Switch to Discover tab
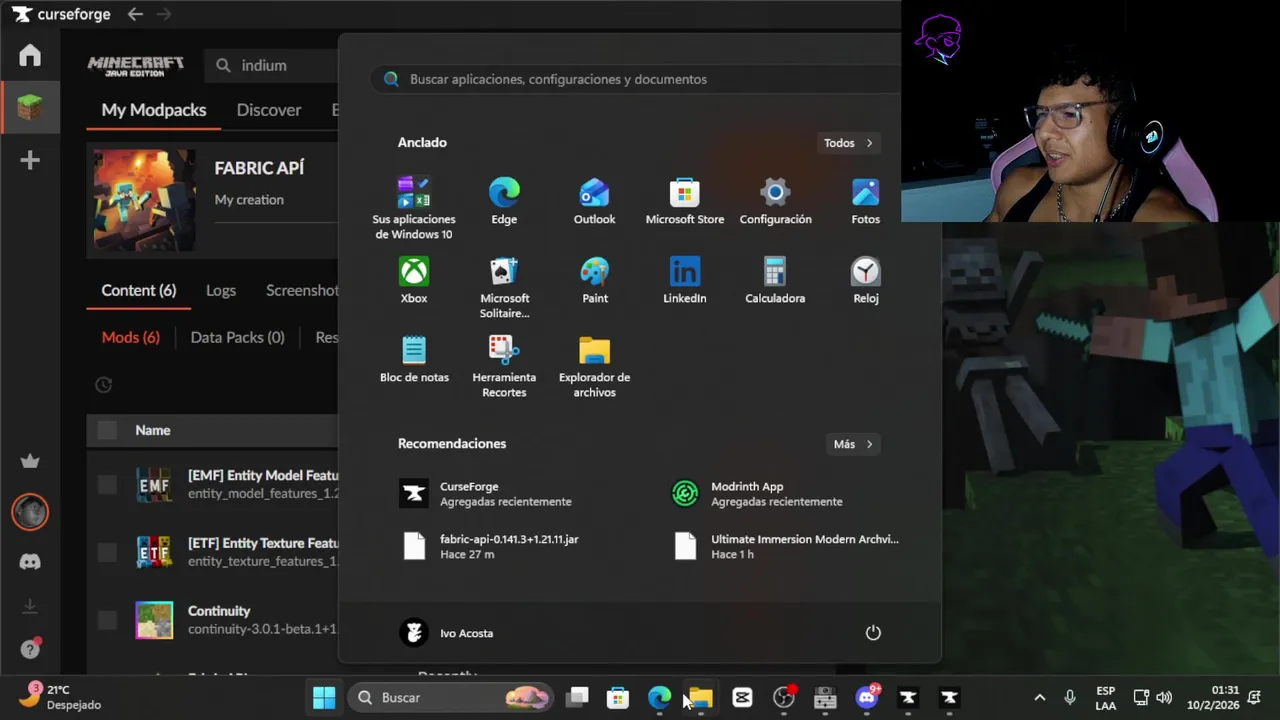1280x720 pixels. 269,110
